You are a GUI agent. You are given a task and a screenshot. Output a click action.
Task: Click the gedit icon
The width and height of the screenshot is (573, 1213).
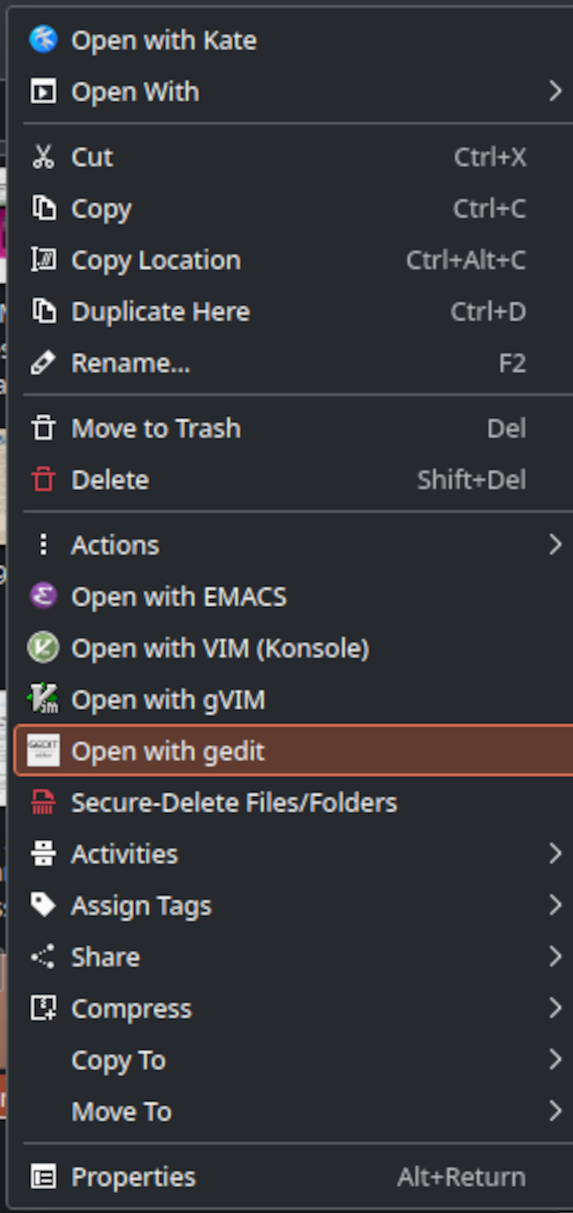(43, 751)
